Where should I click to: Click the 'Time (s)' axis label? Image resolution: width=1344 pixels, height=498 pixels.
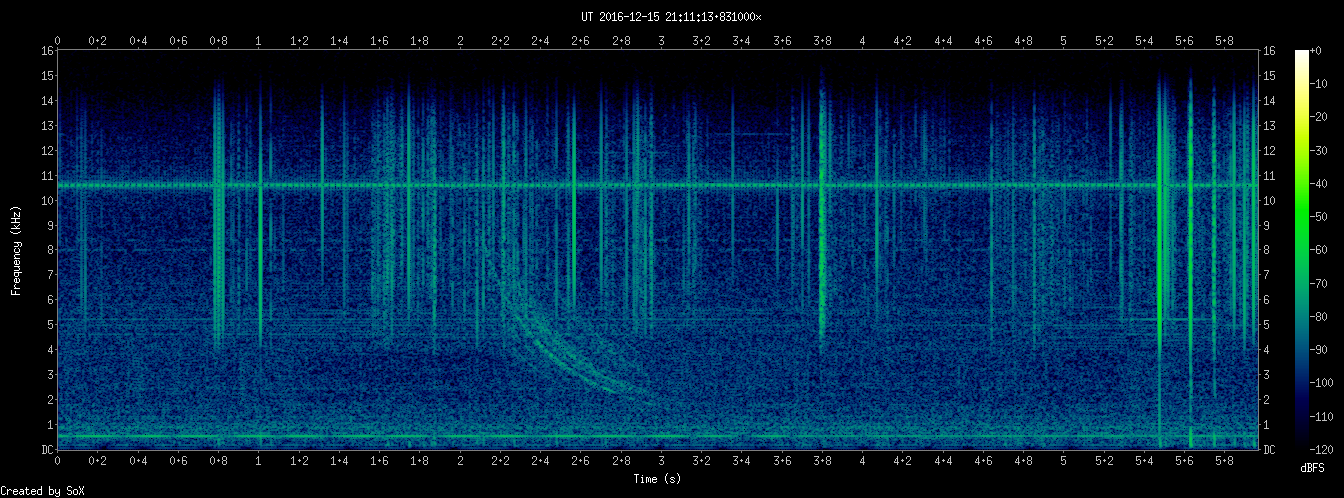pyautogui.click(x=657, y=479)
